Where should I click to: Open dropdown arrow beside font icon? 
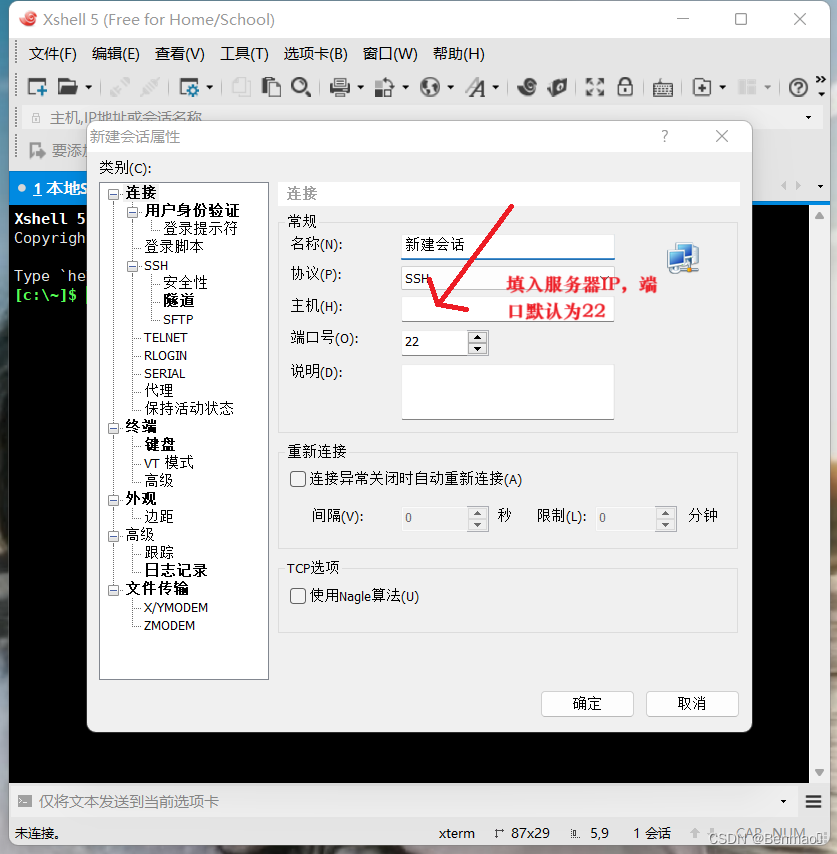[x=496, y=87]
